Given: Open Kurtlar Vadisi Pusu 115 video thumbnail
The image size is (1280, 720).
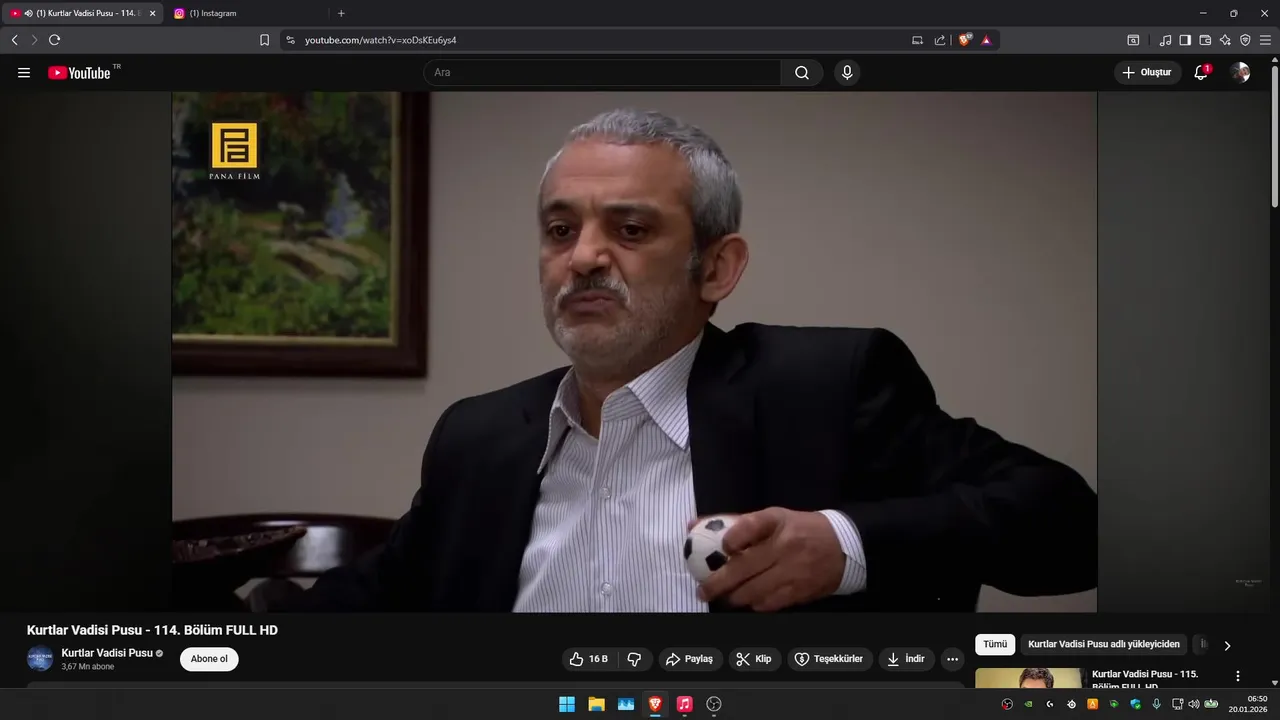Looking at the screenshot, I should [1029, 678].
